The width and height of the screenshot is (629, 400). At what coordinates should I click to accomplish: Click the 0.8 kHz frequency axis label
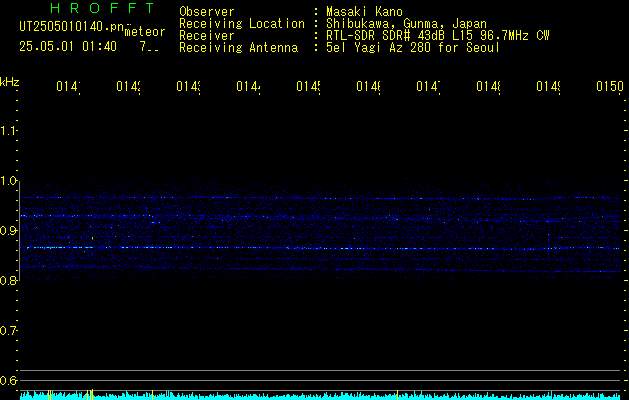[9, 281]
